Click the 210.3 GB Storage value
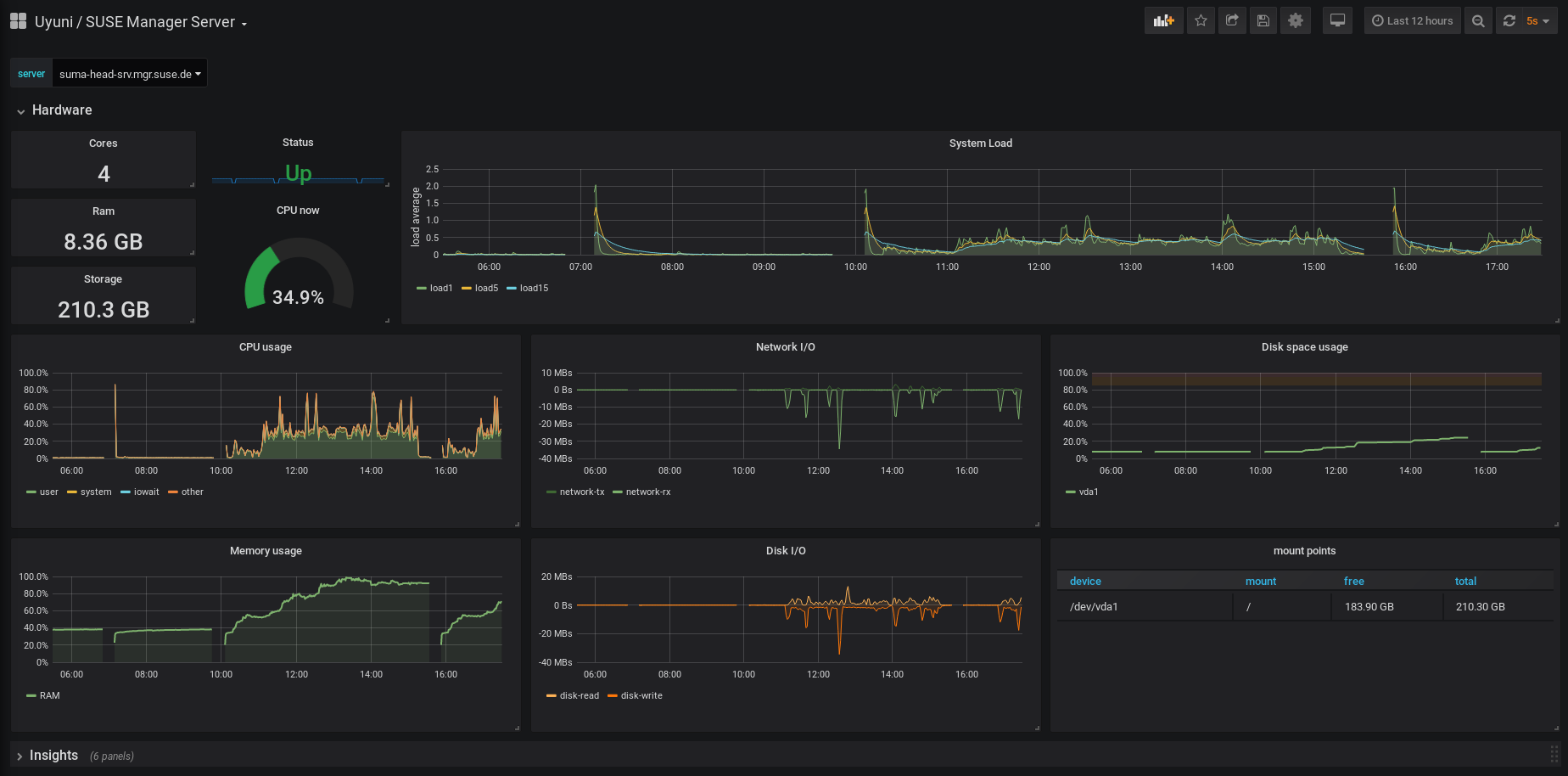The height and width of the screenshot is (776, 1568). pos(104,310)
